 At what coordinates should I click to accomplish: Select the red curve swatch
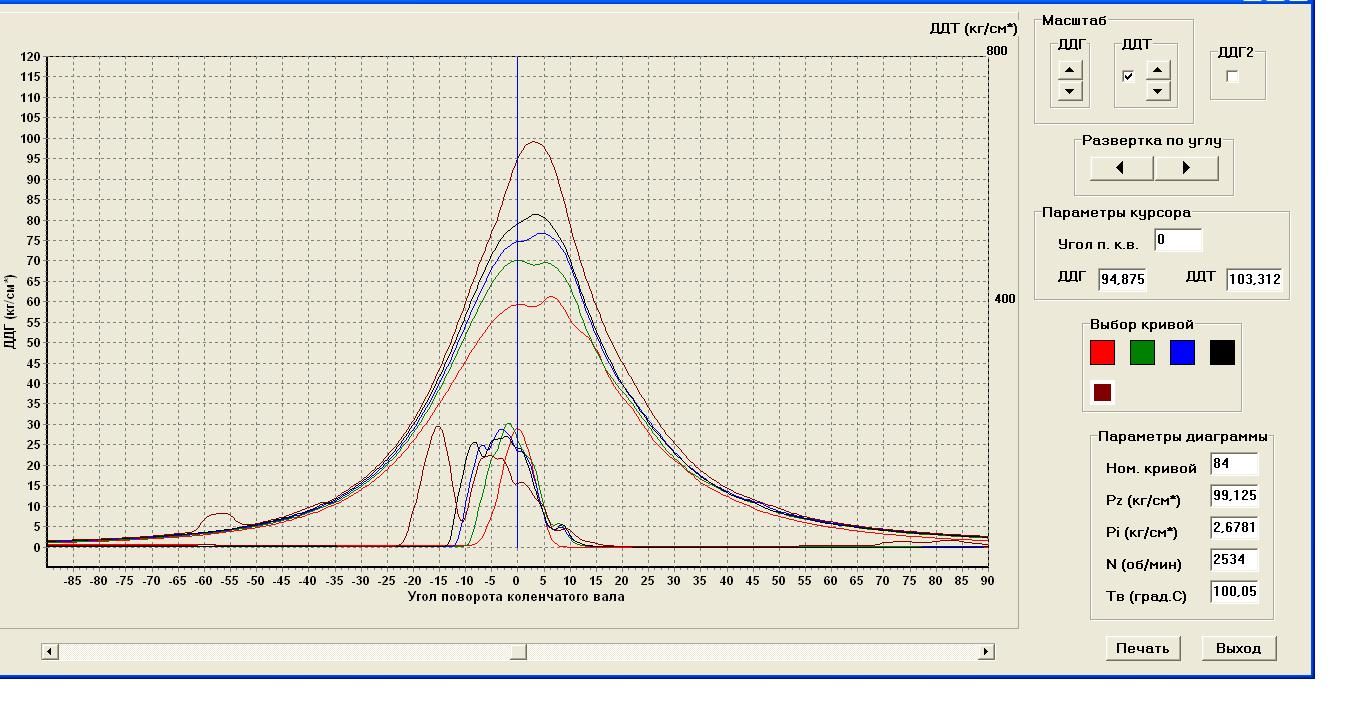(x=1102, y=352)
